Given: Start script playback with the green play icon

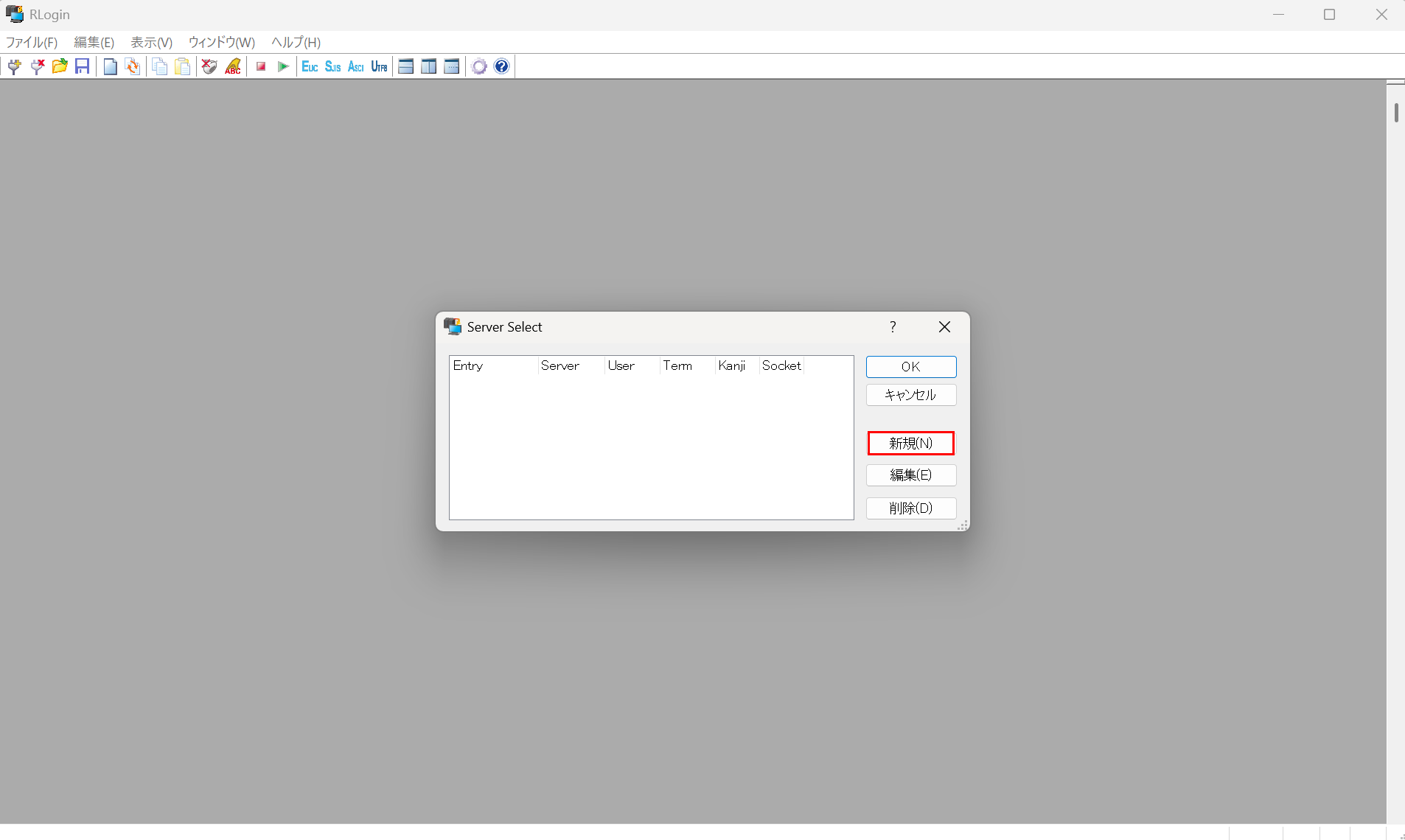Looking at the screenshot, I should pyautogui.click(x=283, y=66).
